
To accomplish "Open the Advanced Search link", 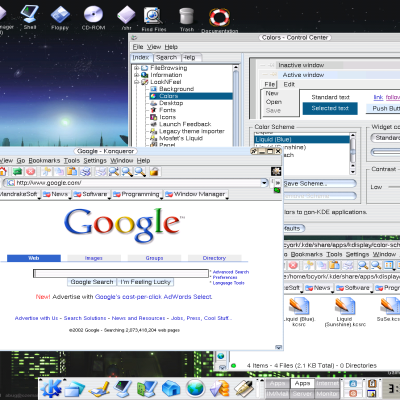I will point(231,272).
